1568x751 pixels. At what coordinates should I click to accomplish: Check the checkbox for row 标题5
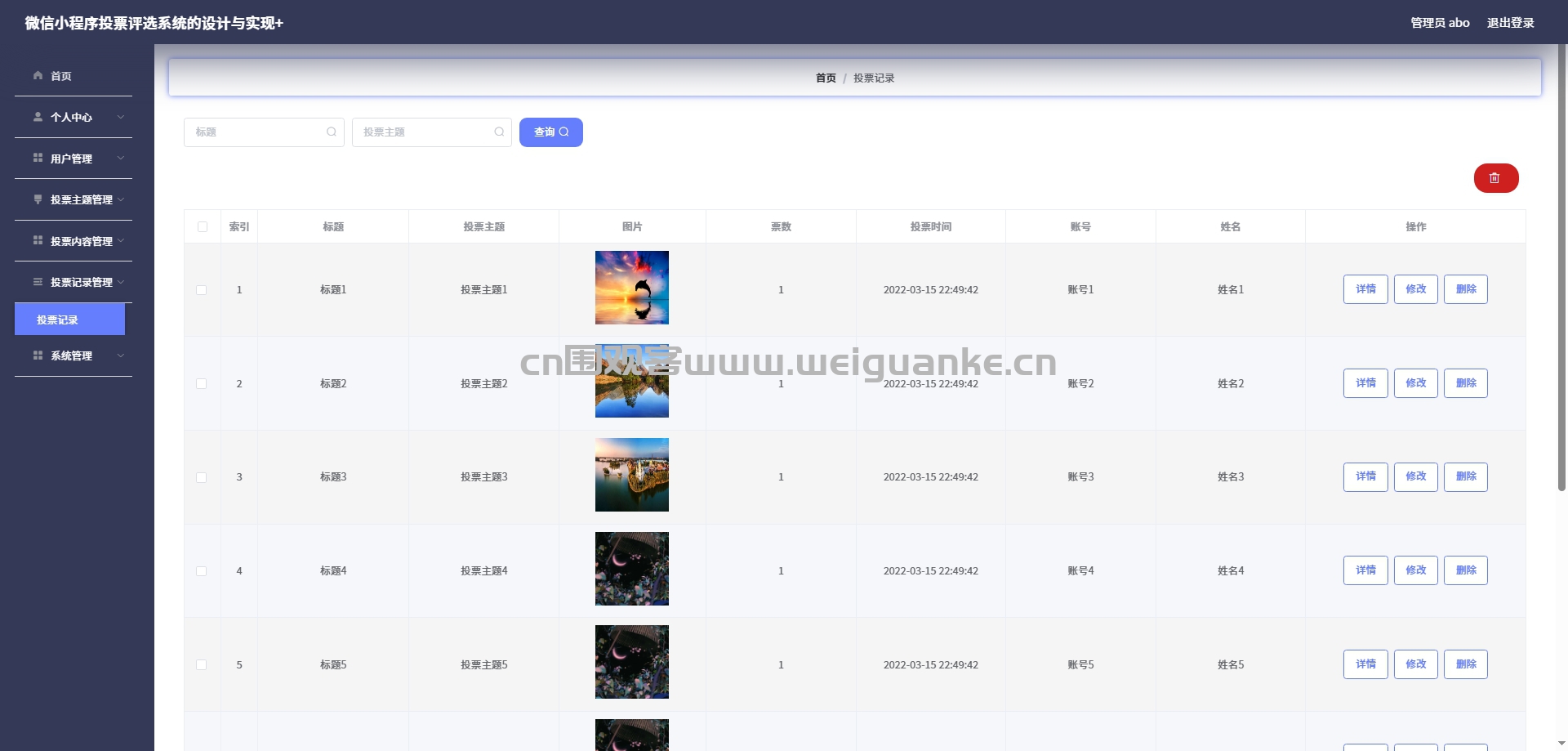pyautogui.click(x=202, y=664)
